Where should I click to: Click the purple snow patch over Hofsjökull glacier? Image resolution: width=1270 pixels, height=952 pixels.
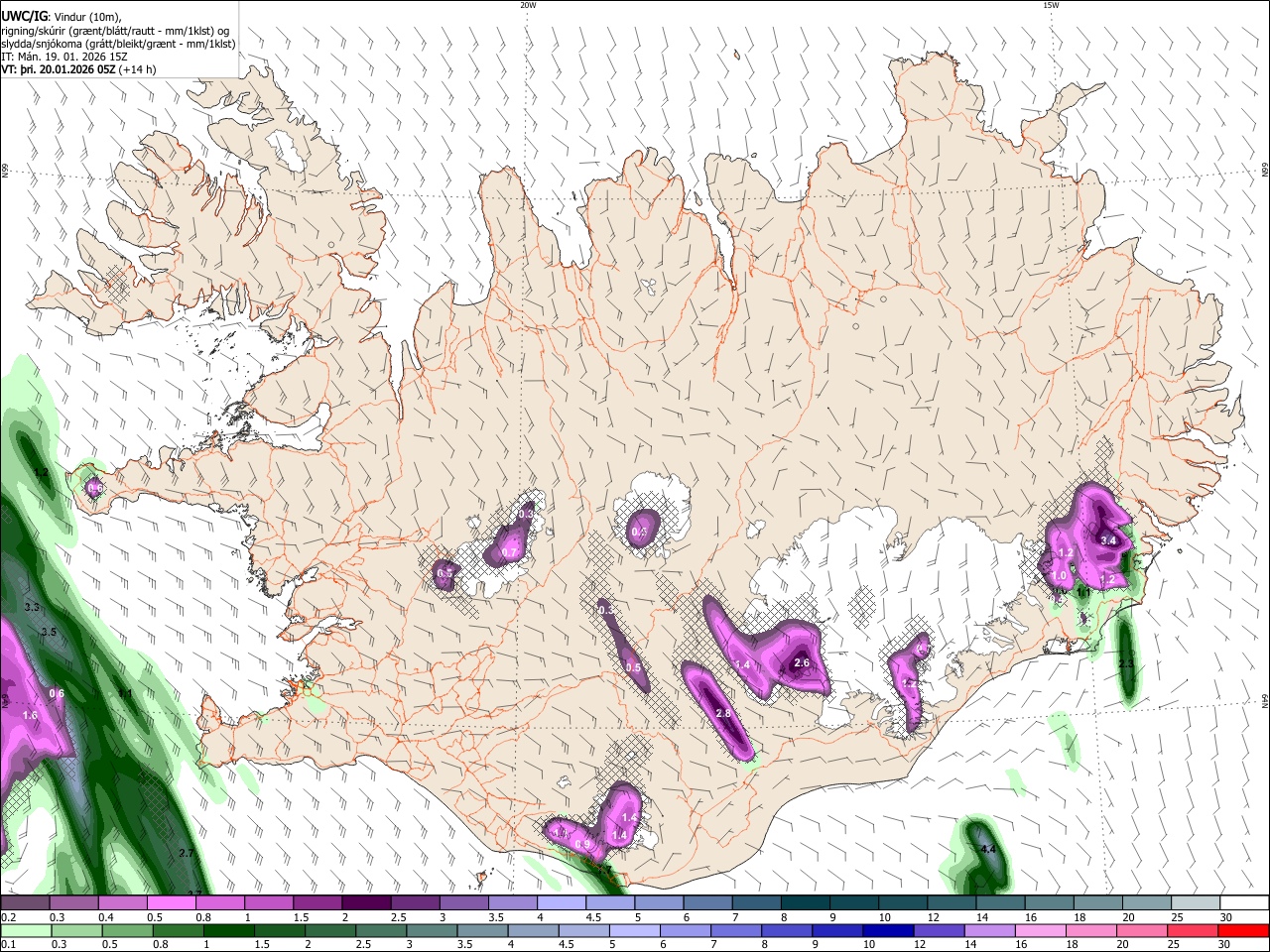click(x=643, y=528)
